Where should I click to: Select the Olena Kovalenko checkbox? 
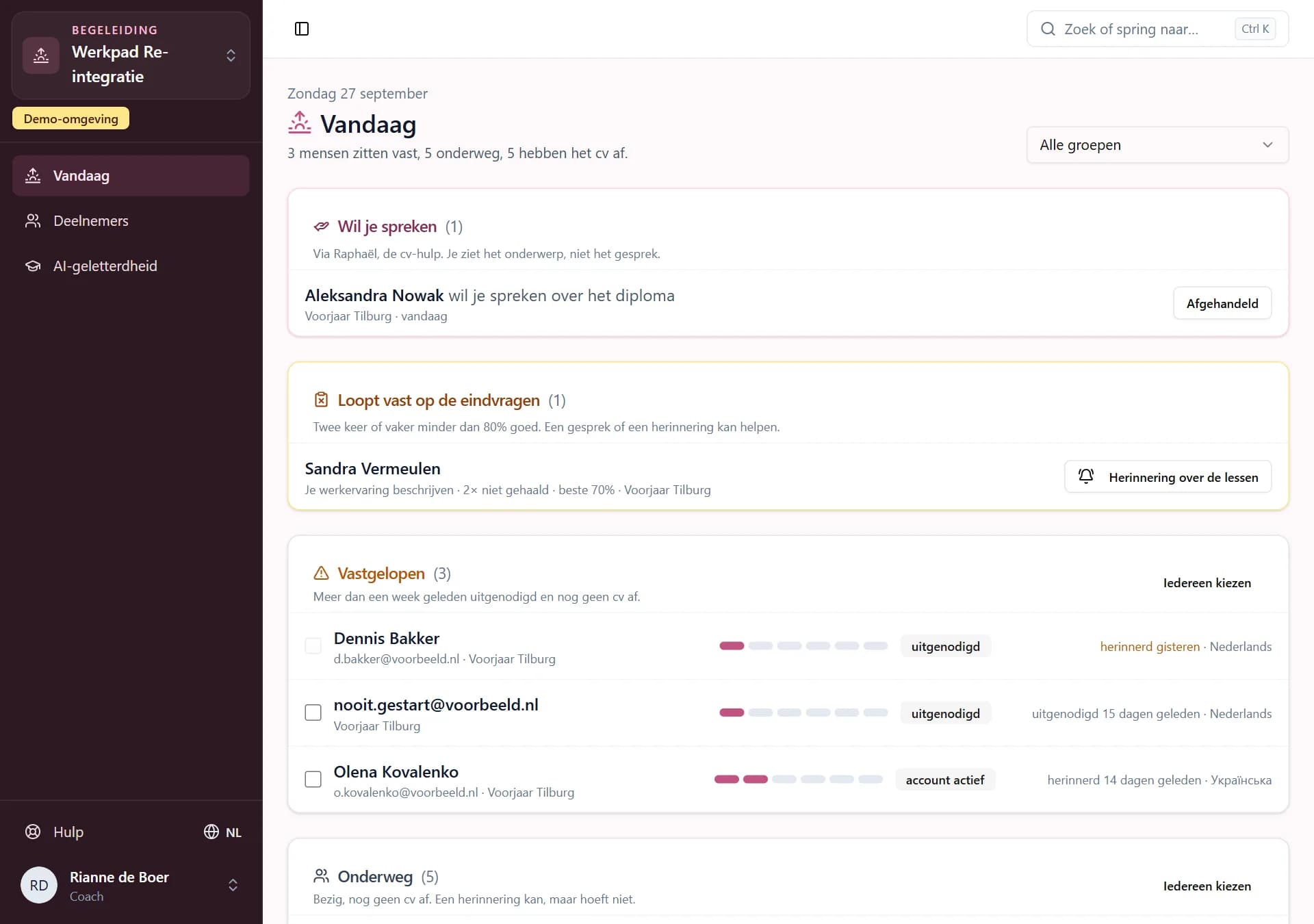tap(313, 779)
